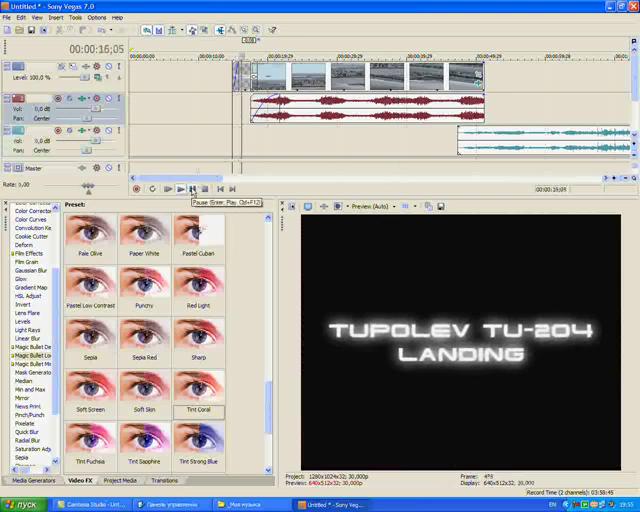Arm the red audio track for record

(58, 98)
